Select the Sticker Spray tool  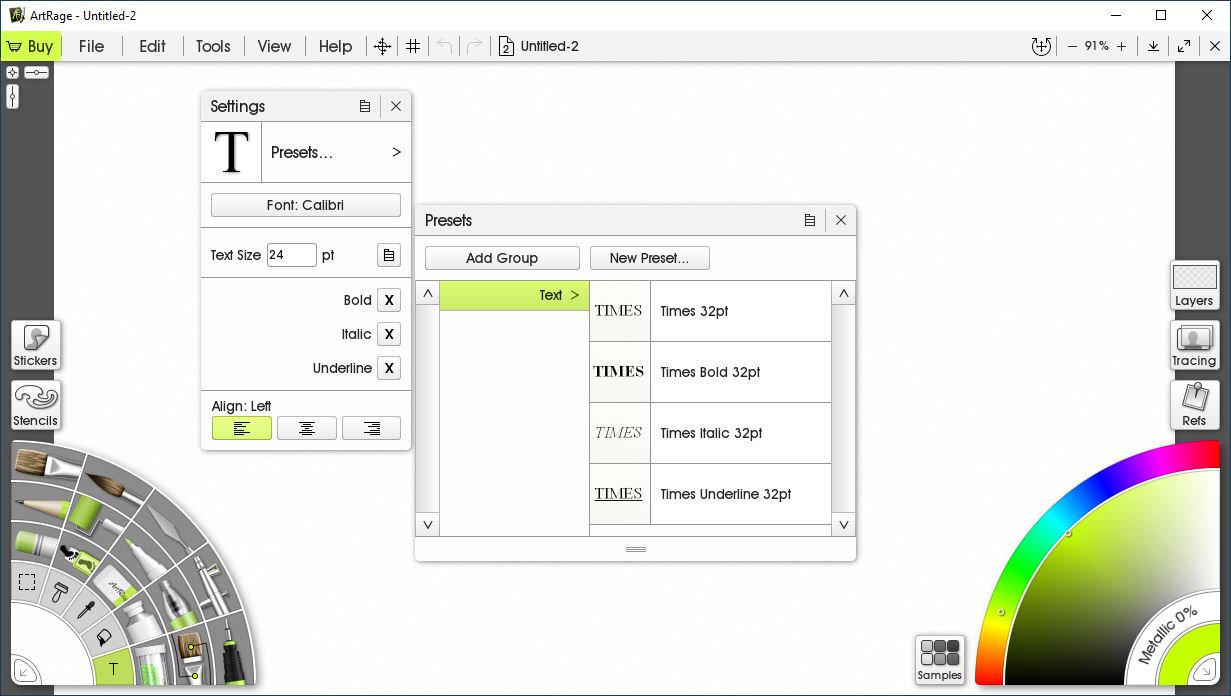[82, 560]
